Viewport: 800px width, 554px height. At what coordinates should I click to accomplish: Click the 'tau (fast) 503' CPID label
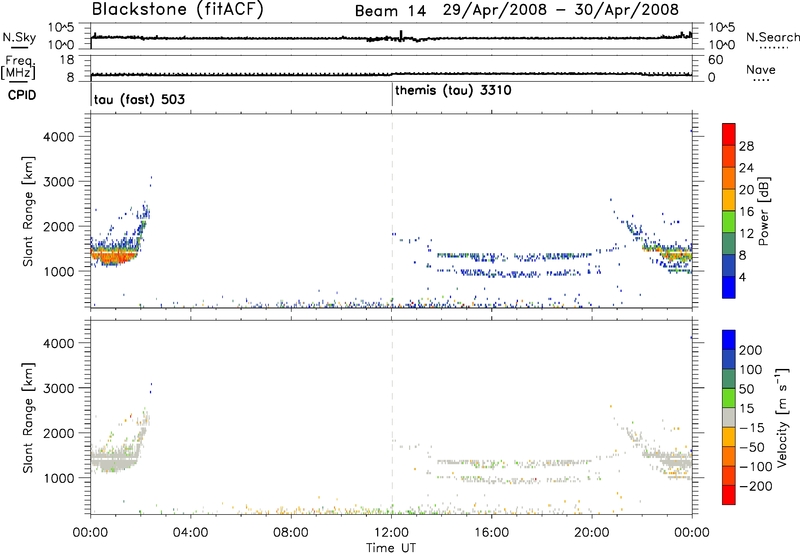(x=139, y=99)
